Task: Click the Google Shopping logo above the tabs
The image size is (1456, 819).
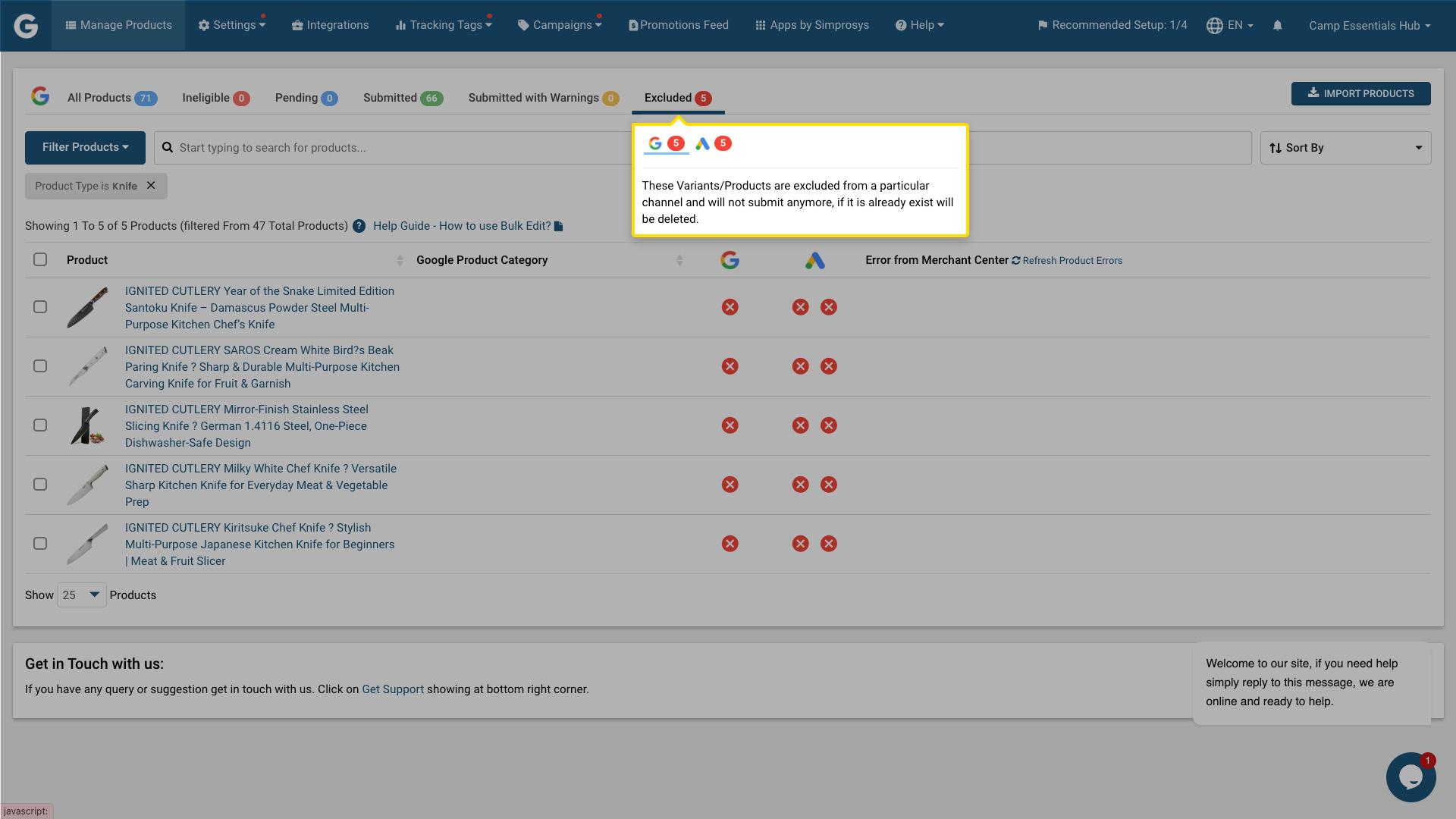Action: coord(41,96)
